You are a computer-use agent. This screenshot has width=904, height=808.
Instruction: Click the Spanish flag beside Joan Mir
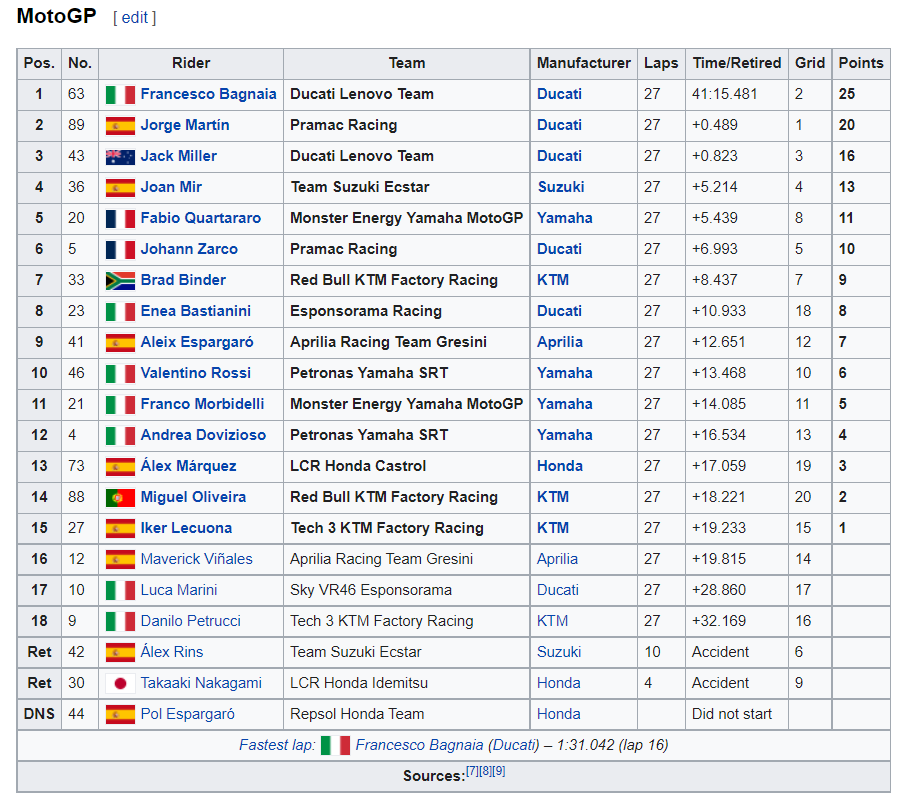coord(120,187)
